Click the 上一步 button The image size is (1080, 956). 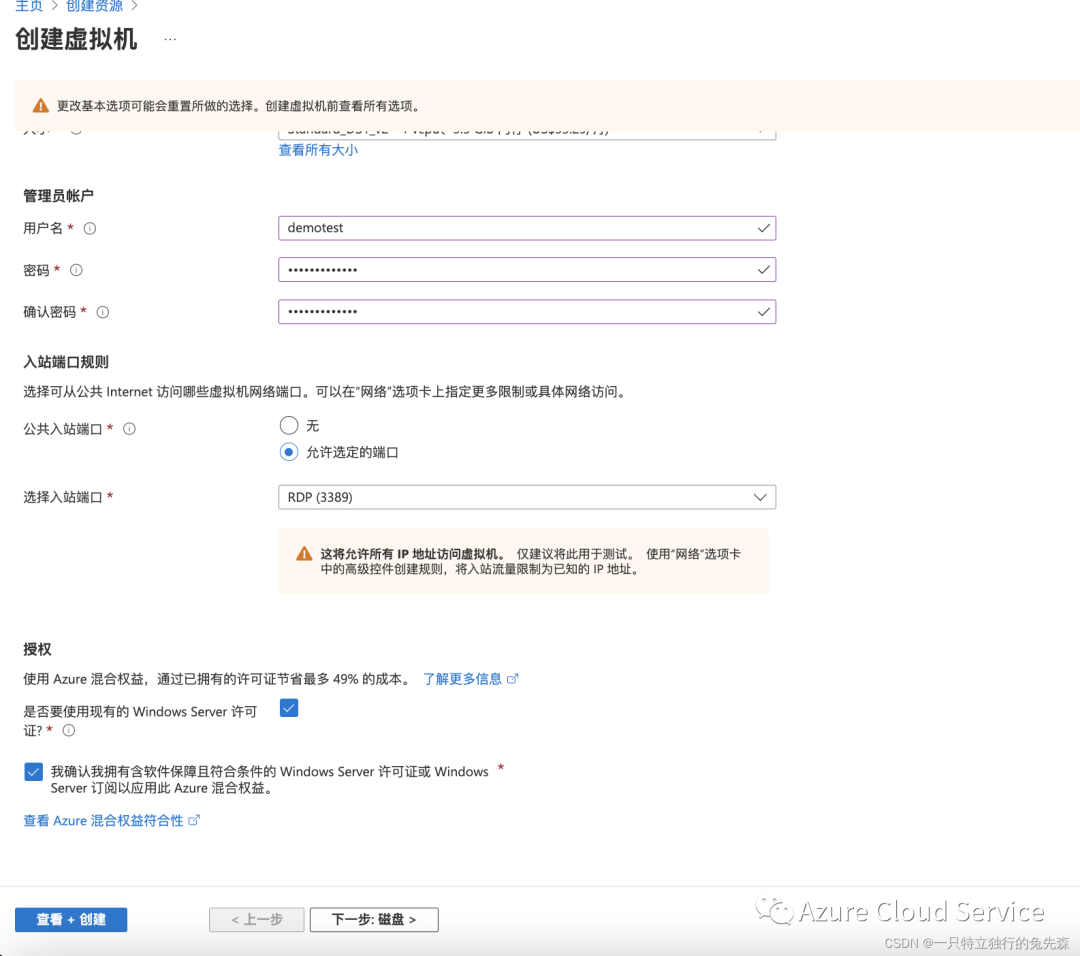pos(256,919)
